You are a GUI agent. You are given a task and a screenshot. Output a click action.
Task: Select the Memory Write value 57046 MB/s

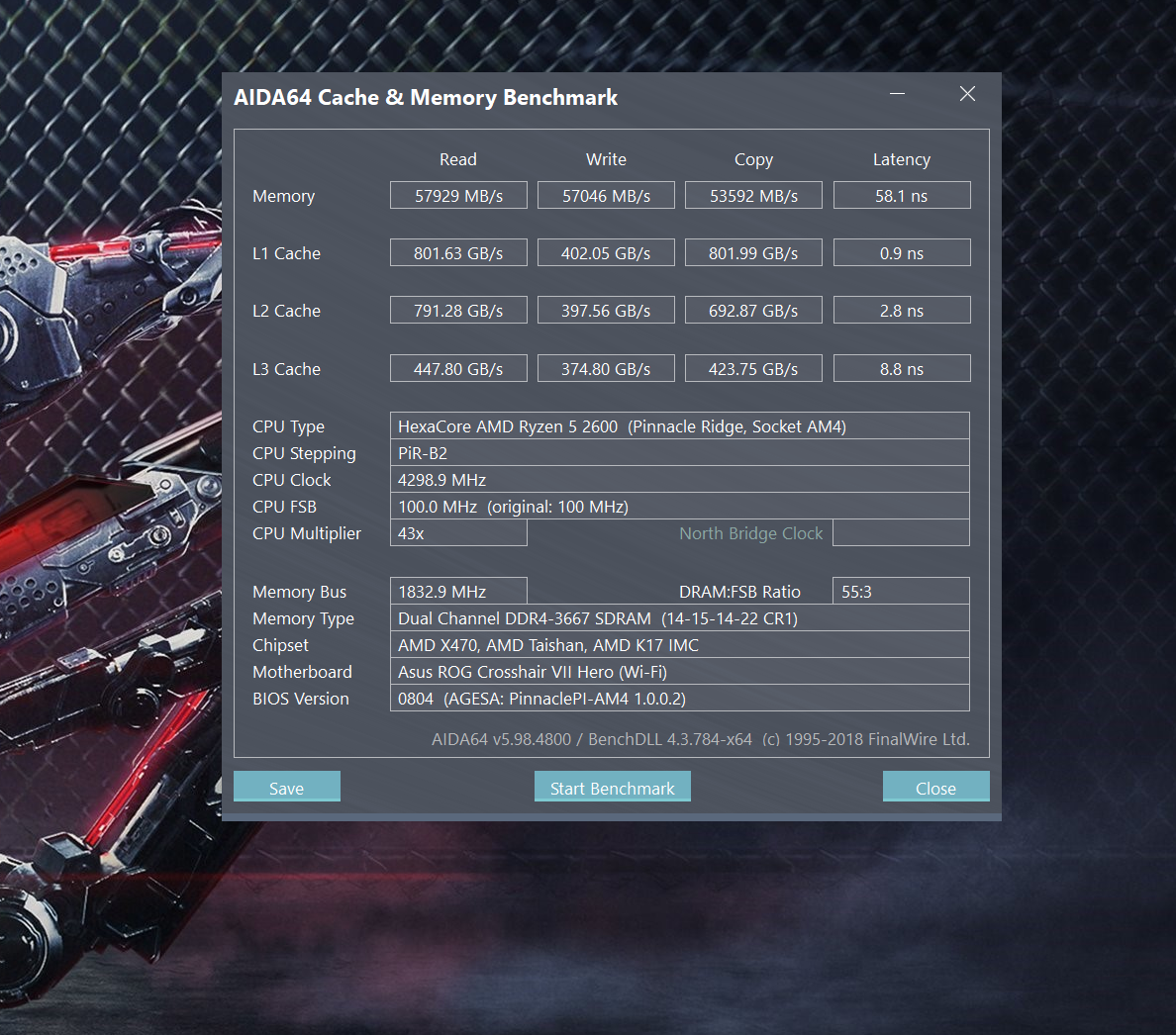[606, 196]
